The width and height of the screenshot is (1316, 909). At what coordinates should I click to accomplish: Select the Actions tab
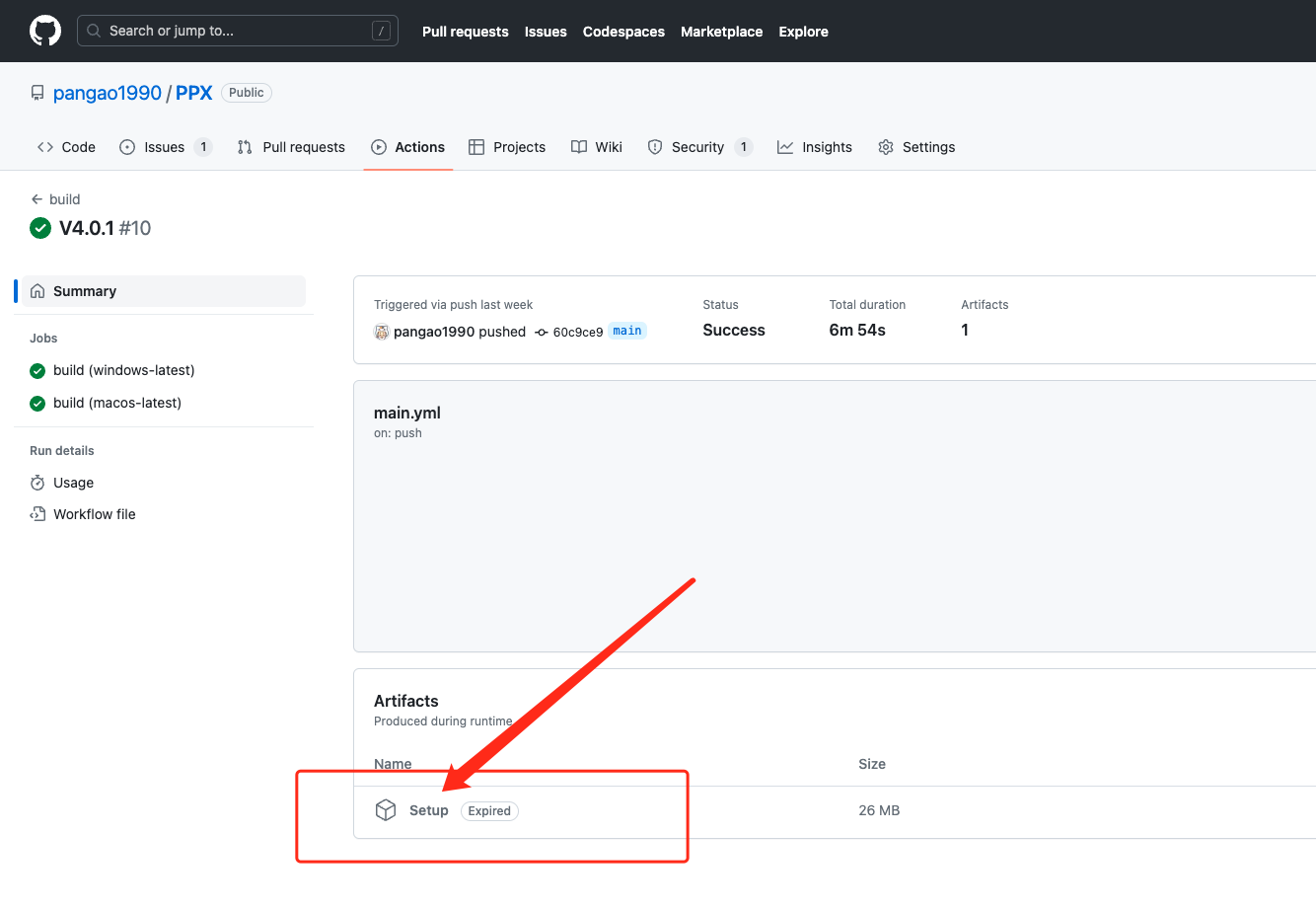pyautogui.click(x=407, y=147)
